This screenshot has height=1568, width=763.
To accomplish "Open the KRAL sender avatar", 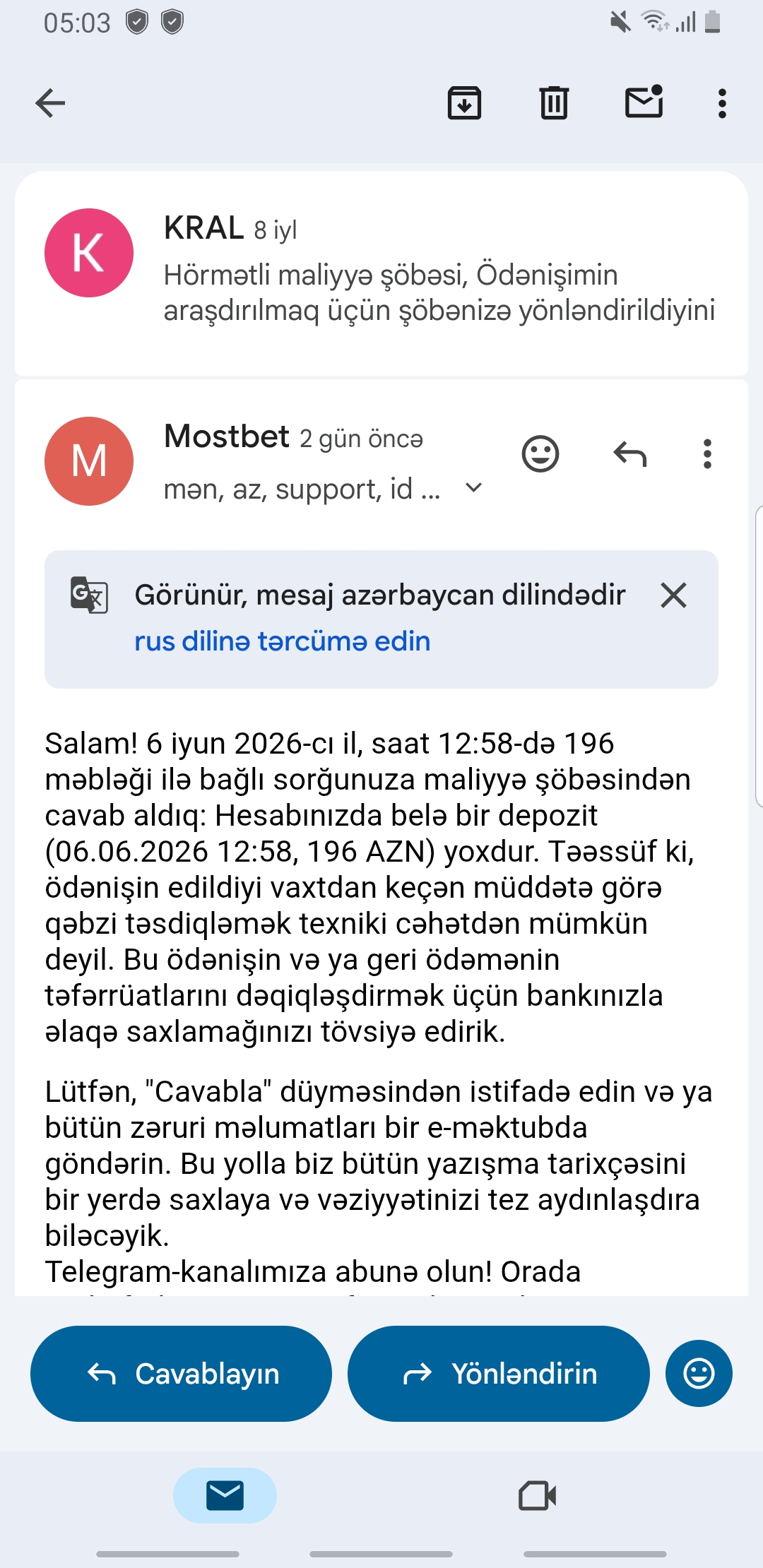I will [89, 253].
